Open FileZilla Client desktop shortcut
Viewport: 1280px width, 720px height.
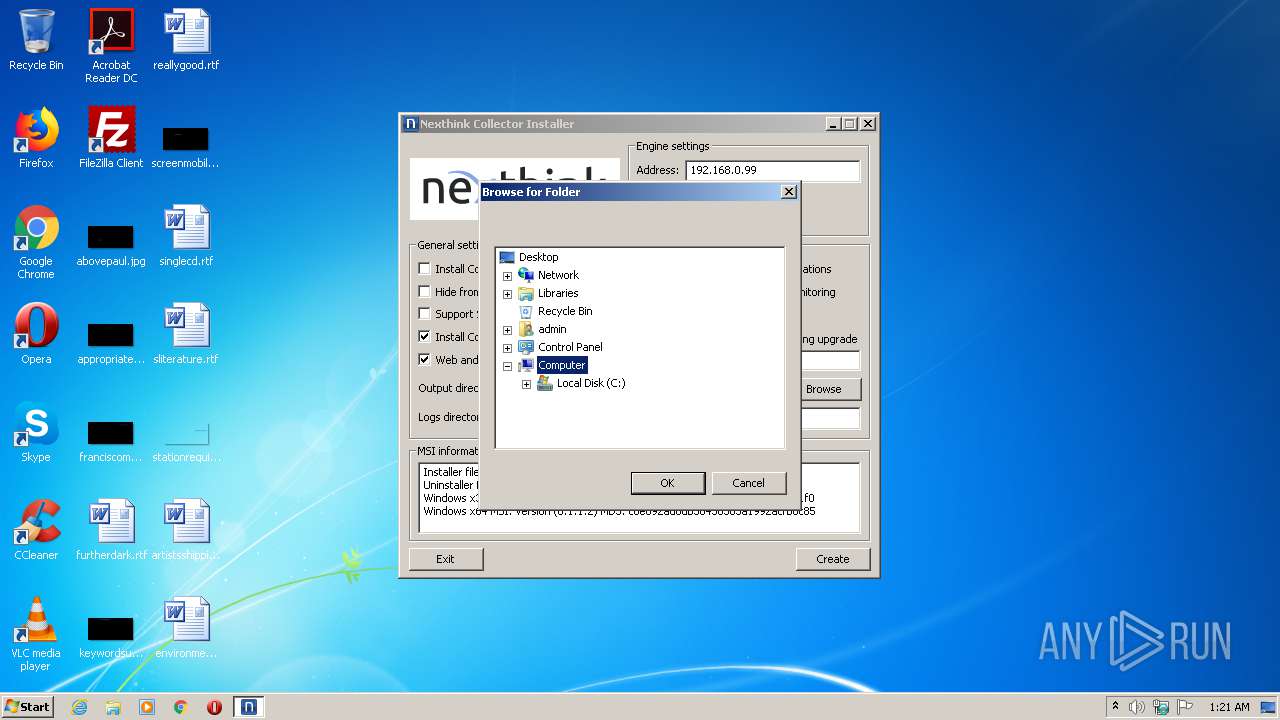[111, 138]
